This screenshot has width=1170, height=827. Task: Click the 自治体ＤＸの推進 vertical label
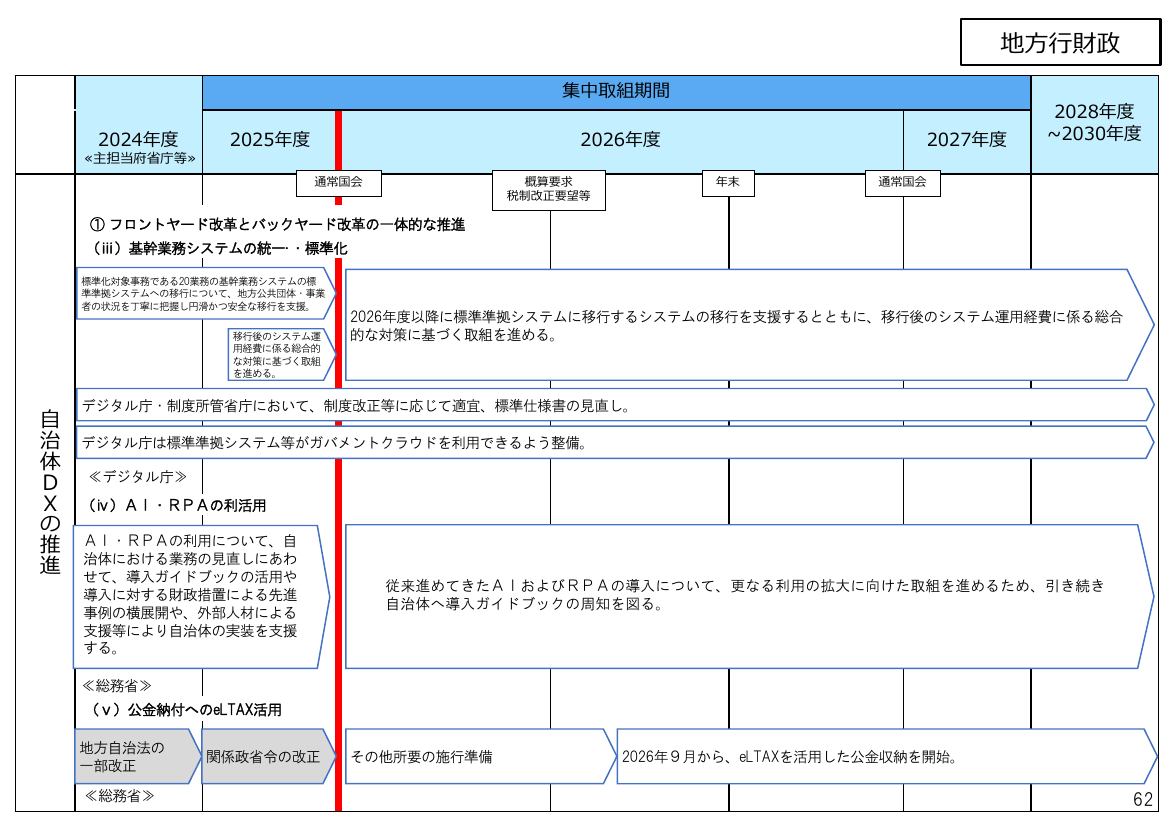[x=49, y=493]
